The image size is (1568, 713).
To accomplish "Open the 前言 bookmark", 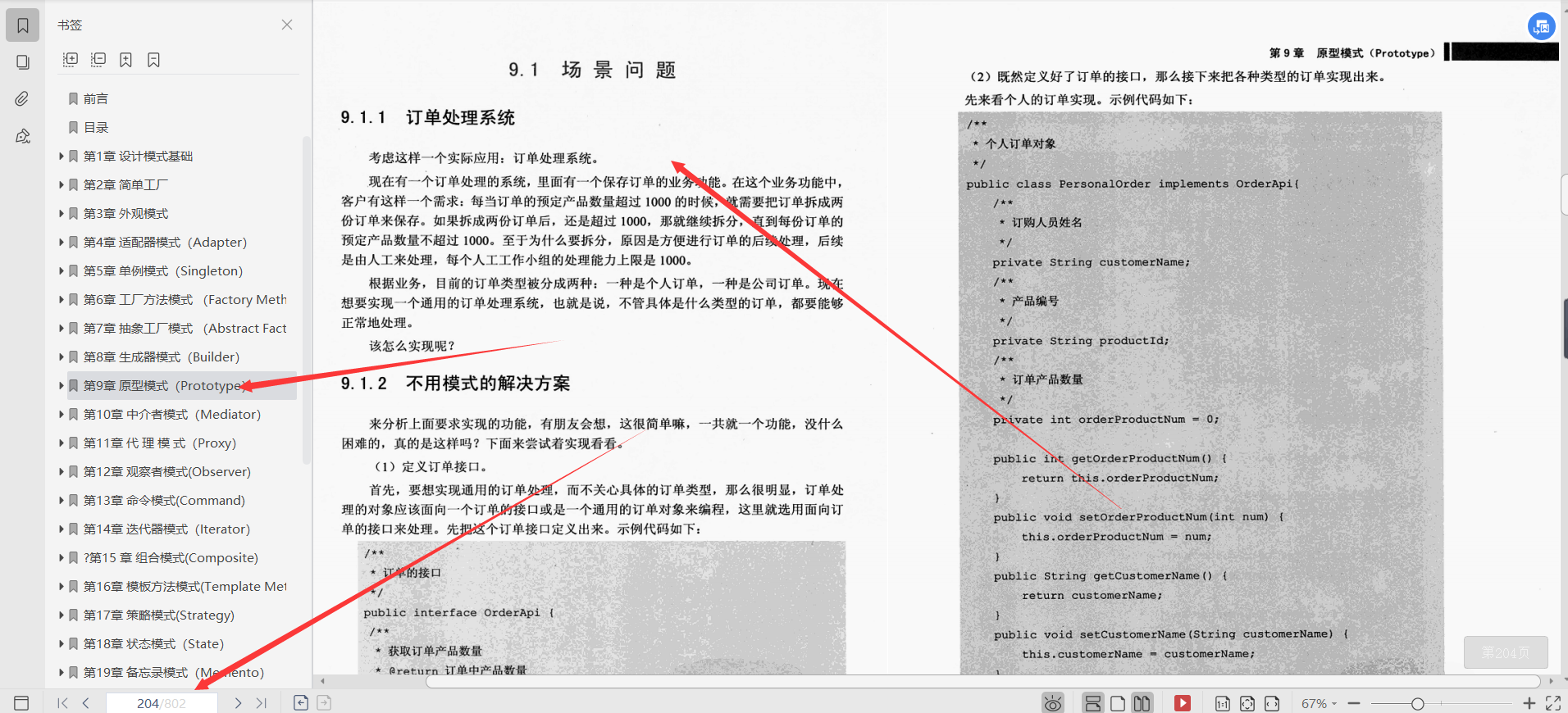I will tap(95, 98).
